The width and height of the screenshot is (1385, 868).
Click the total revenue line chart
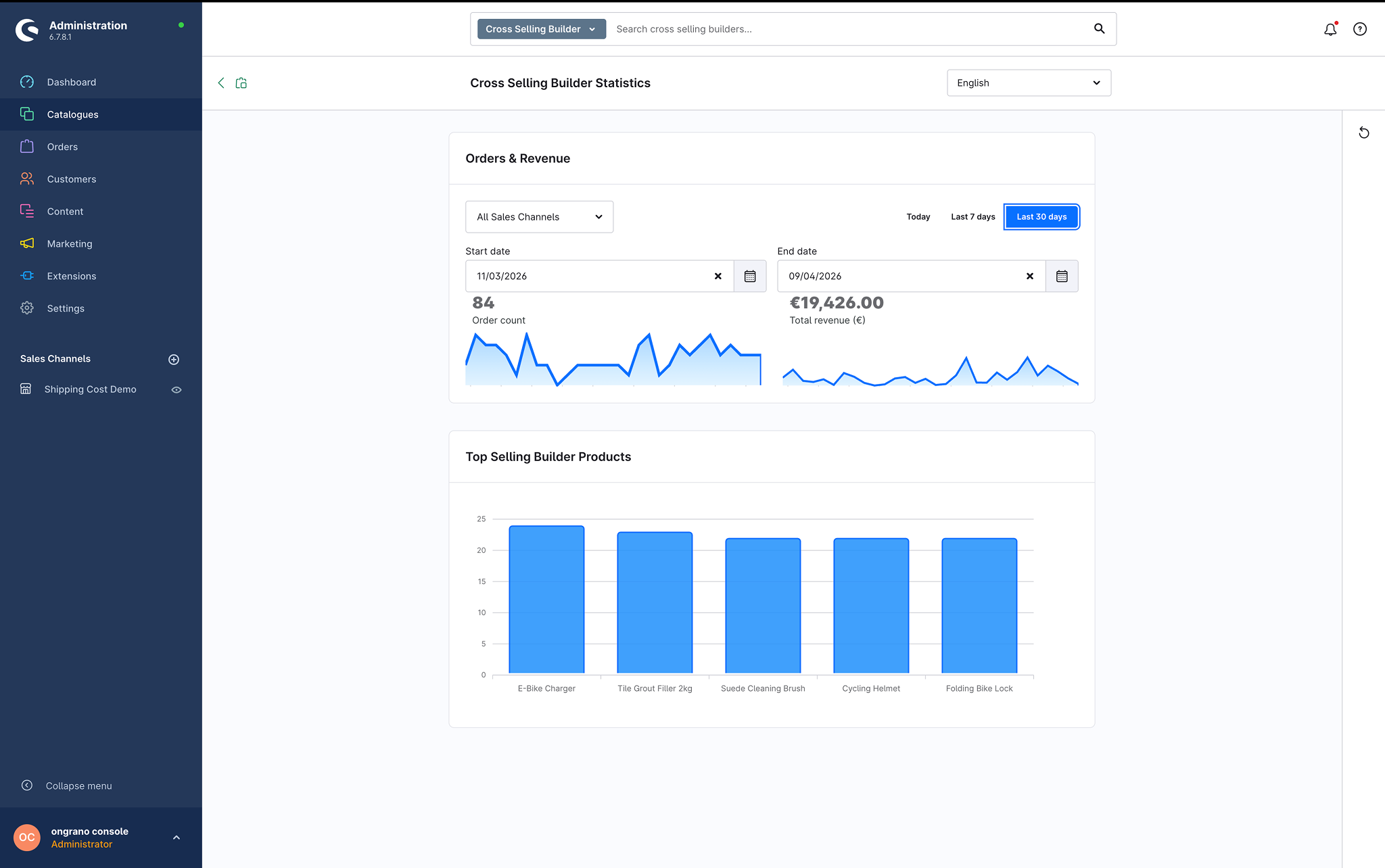[931, 370]
